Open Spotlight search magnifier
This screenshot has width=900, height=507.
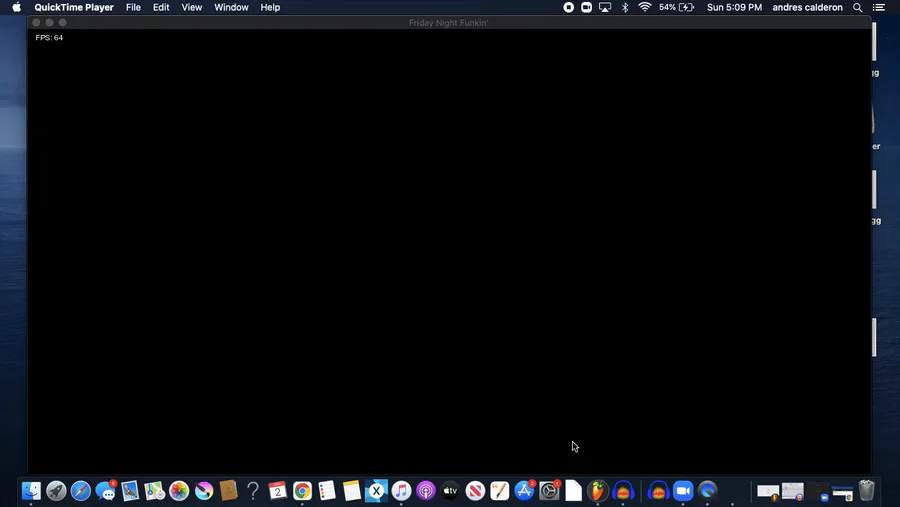(x=858, y=7)
